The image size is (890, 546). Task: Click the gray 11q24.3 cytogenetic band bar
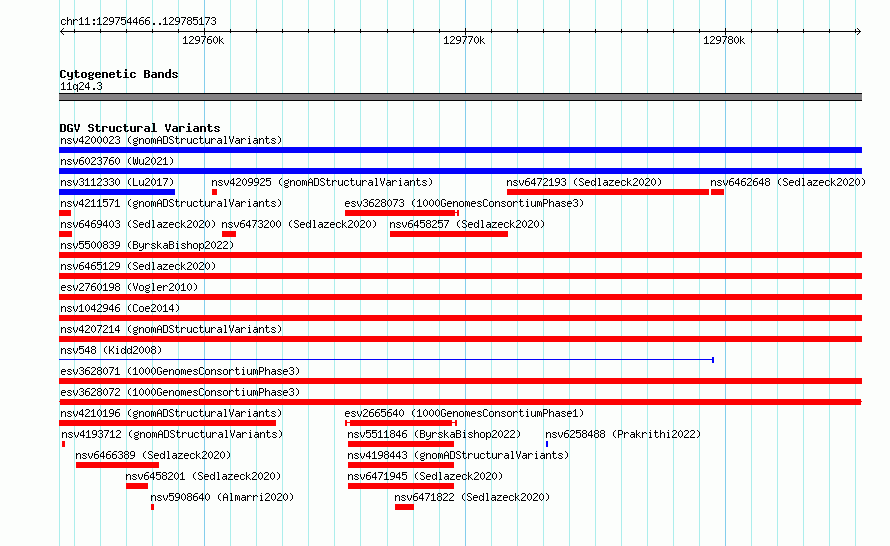pyautogui.click(x=460, y=97)
